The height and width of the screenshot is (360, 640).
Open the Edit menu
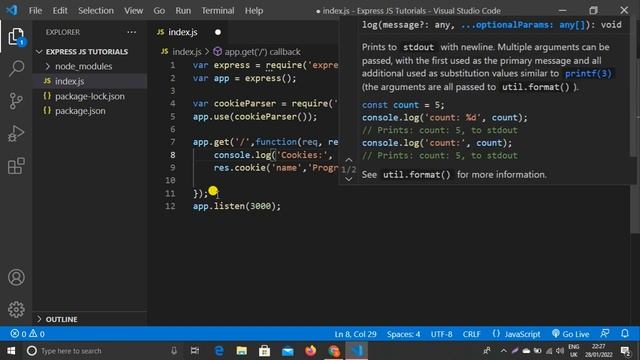coord(60,11)
